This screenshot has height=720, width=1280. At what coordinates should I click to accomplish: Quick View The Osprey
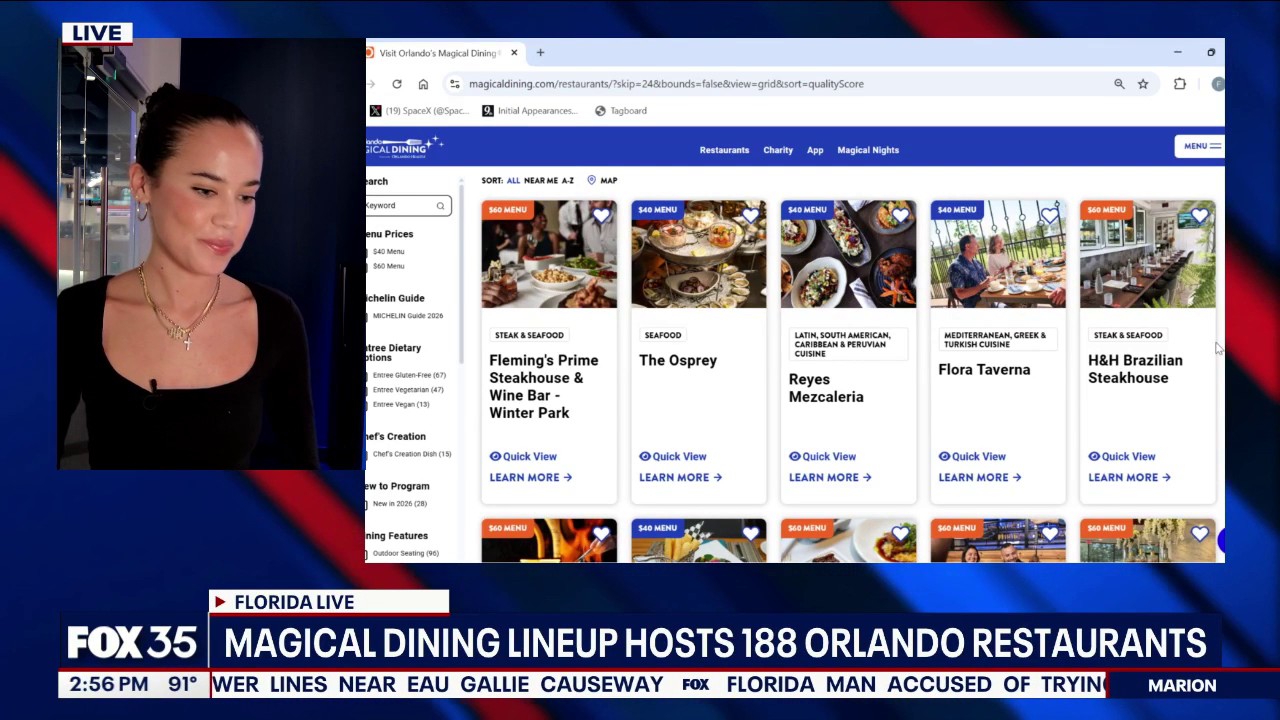673,456
